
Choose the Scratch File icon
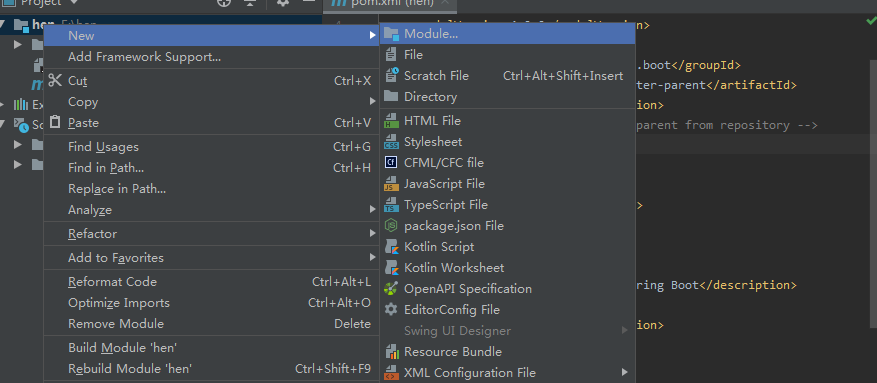(x=392, y=75)
